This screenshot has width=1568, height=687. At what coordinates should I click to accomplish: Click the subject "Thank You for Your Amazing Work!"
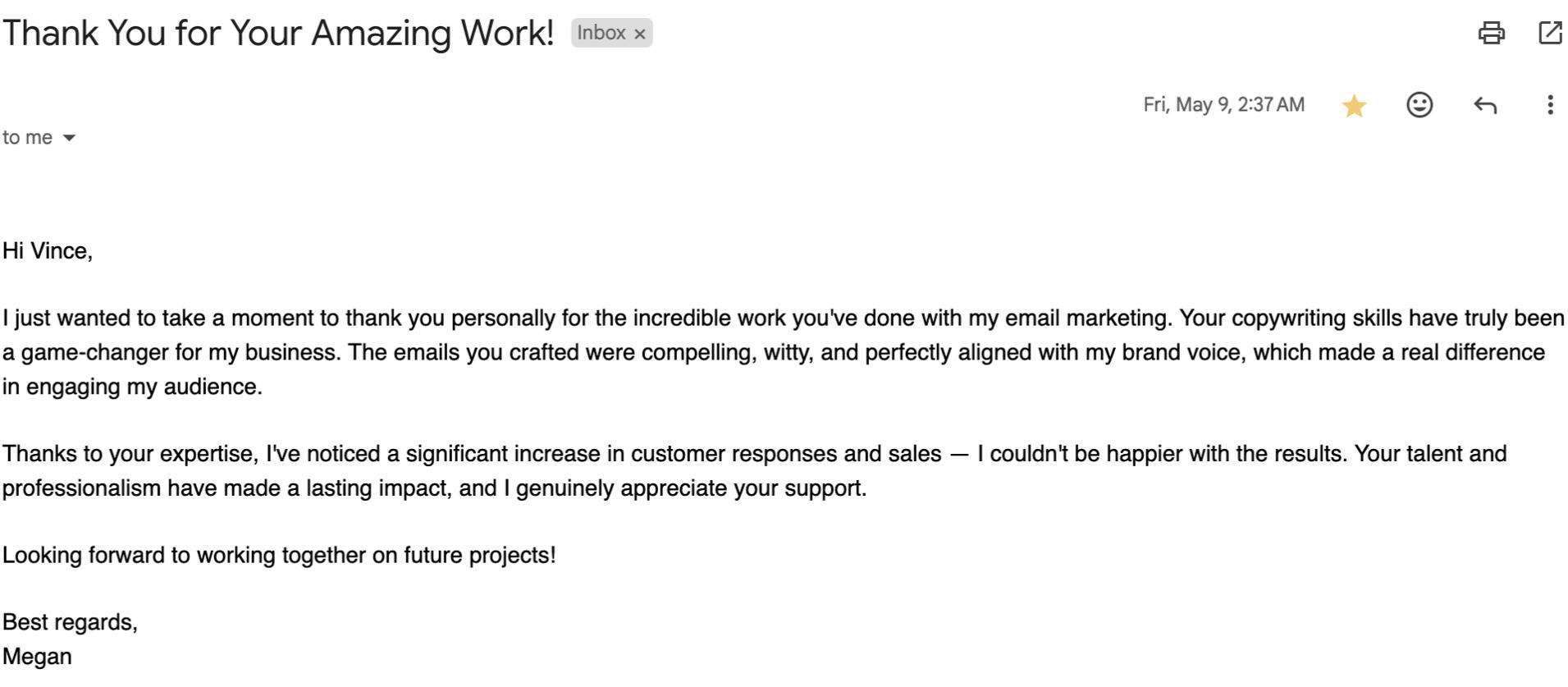pos(278,33)
